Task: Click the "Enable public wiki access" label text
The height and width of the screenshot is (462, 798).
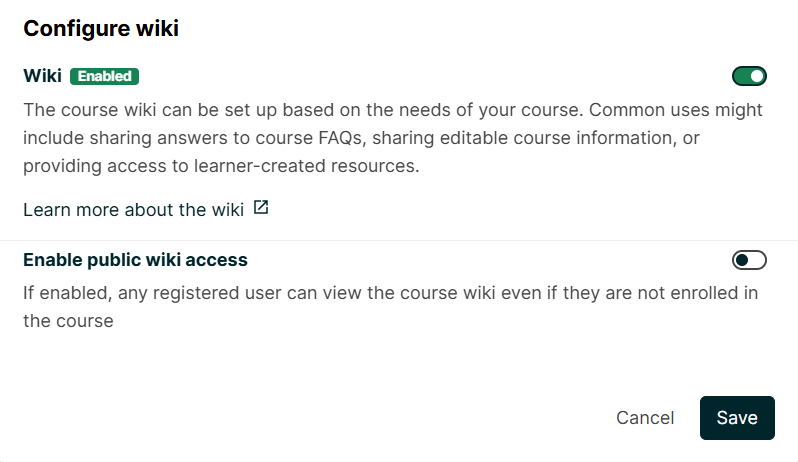Action: click(x=135, y=260)
